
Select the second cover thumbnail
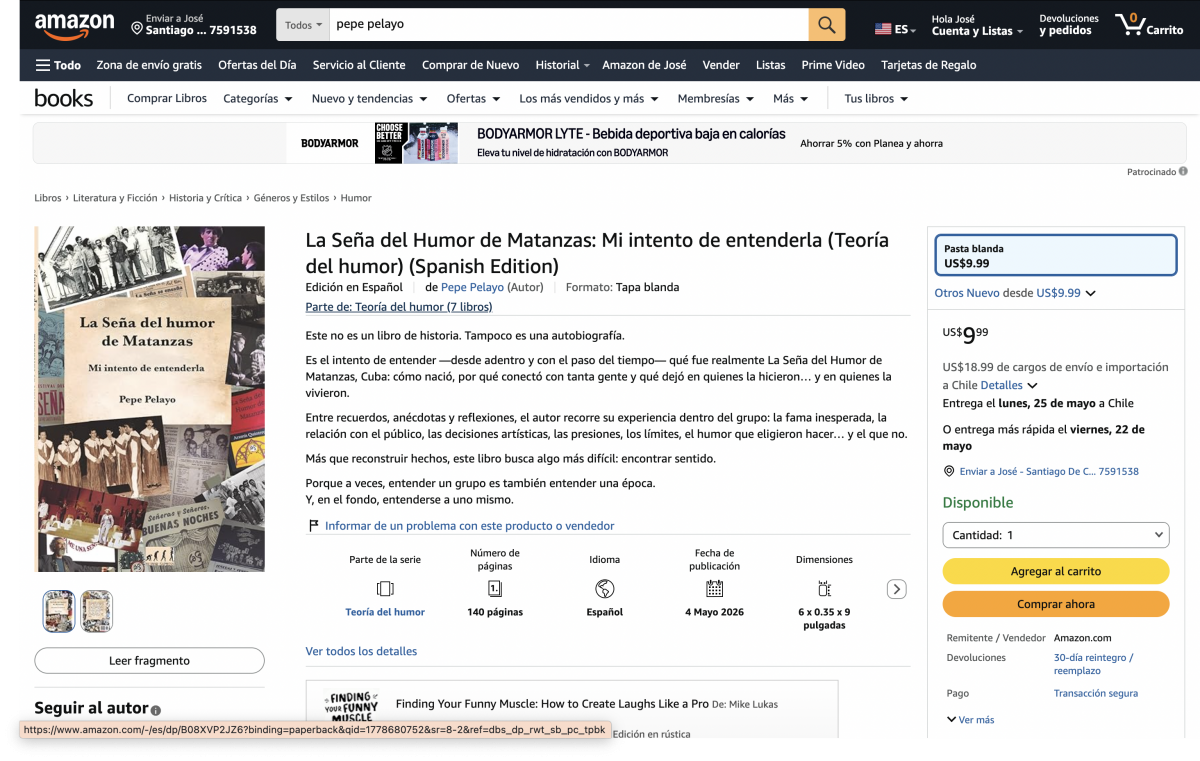pyautogui.click(x=97, y=611)
